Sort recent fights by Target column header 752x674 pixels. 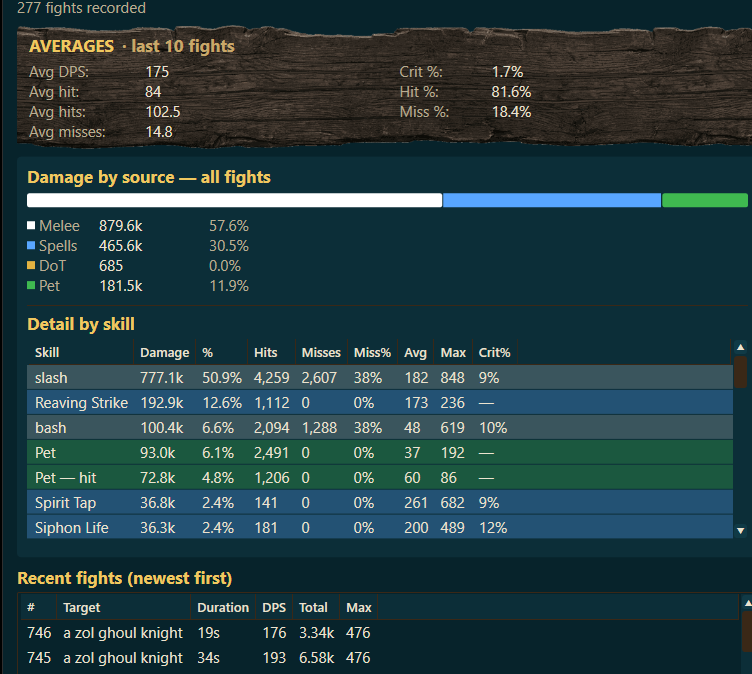pos(123,607)
